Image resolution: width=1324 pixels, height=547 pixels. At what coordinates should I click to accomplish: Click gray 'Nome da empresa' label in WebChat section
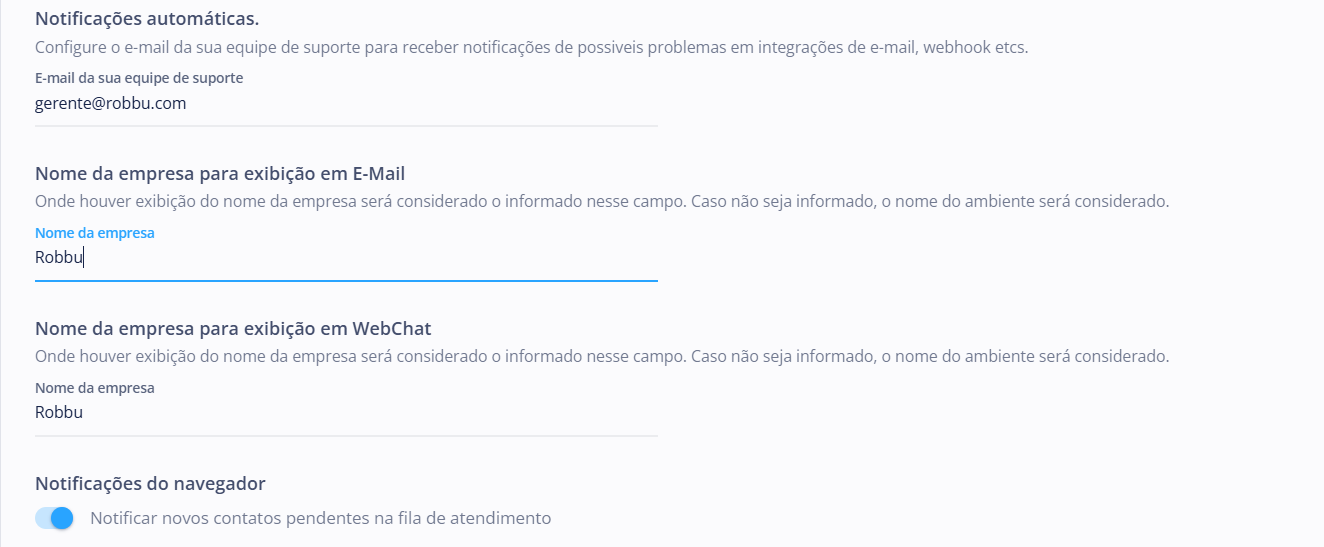95,388
